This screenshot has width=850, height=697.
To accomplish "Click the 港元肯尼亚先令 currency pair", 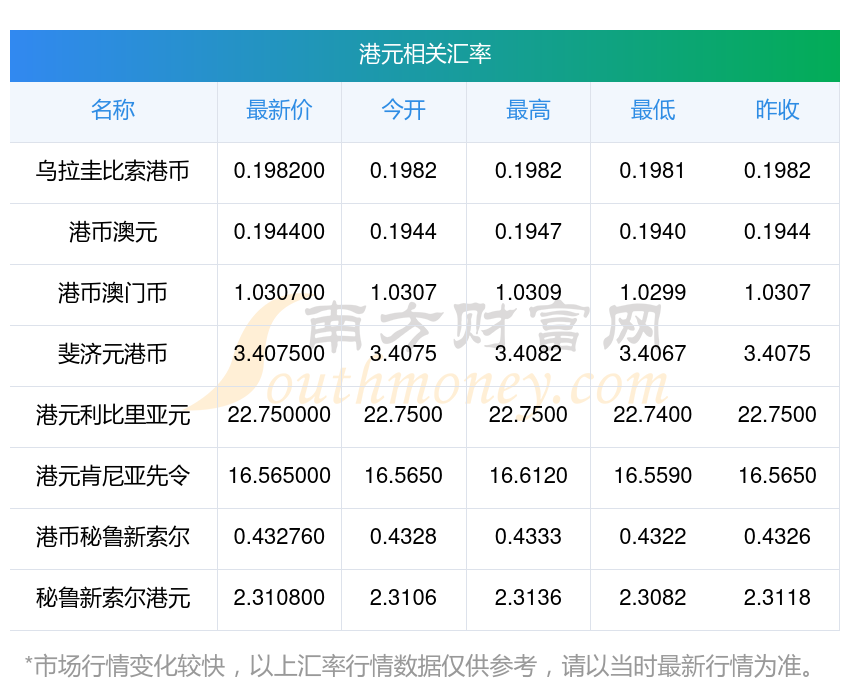I will pyautogui.click(x=113, y=476).
